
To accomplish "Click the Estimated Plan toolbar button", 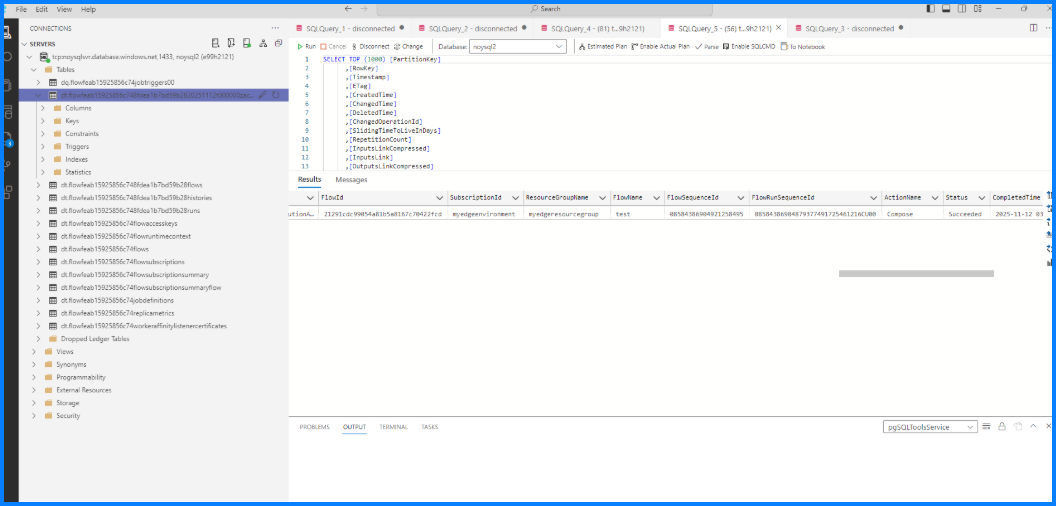I will point(603,46).
